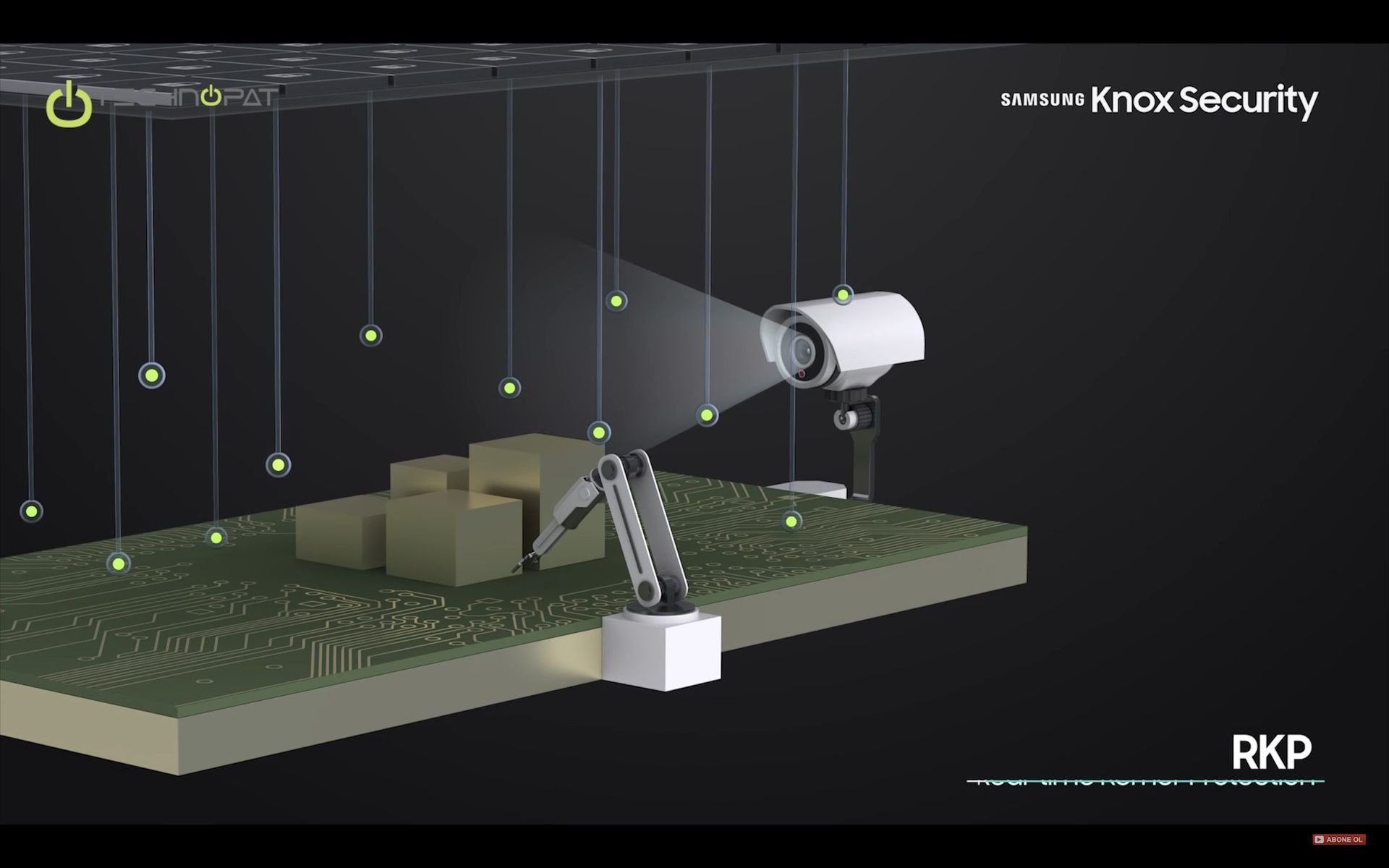
Task: Click the underline strip beneath RKP
Action: click(1146, 781)
